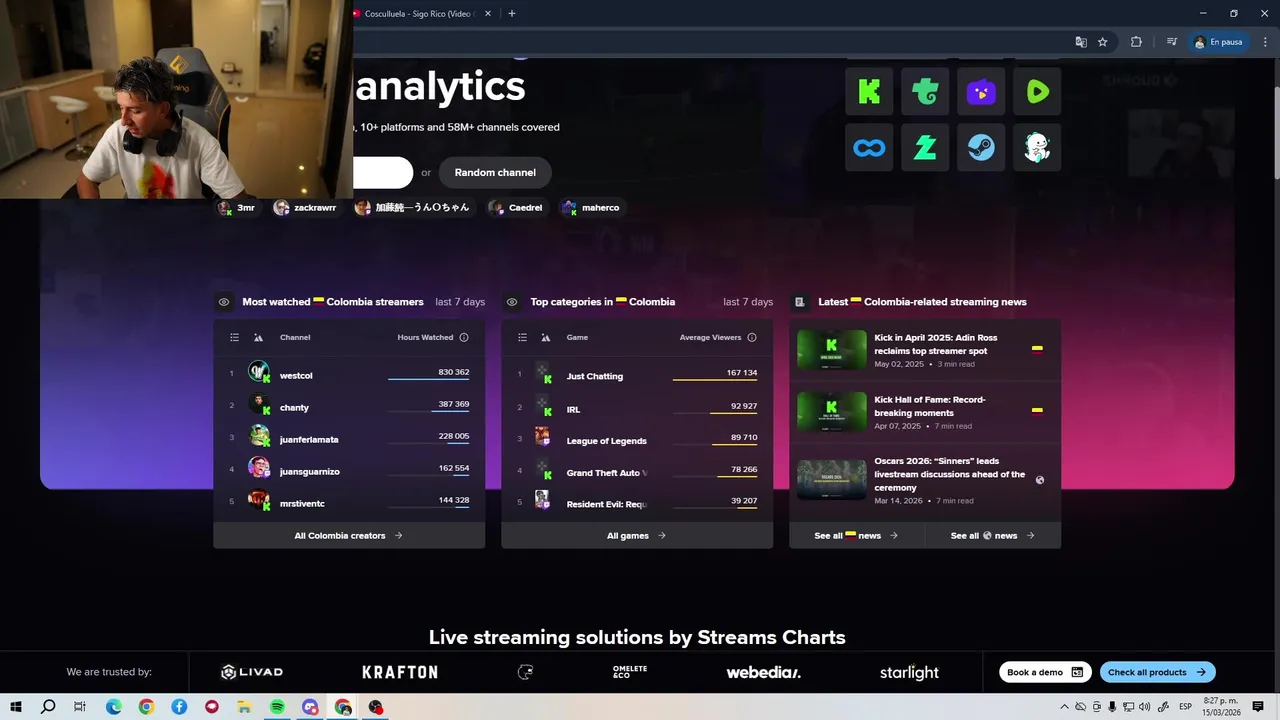Viewport: 1280px width, 720px height.
Task: Switch the ESP input language indicator
Action: point(1185,707)
